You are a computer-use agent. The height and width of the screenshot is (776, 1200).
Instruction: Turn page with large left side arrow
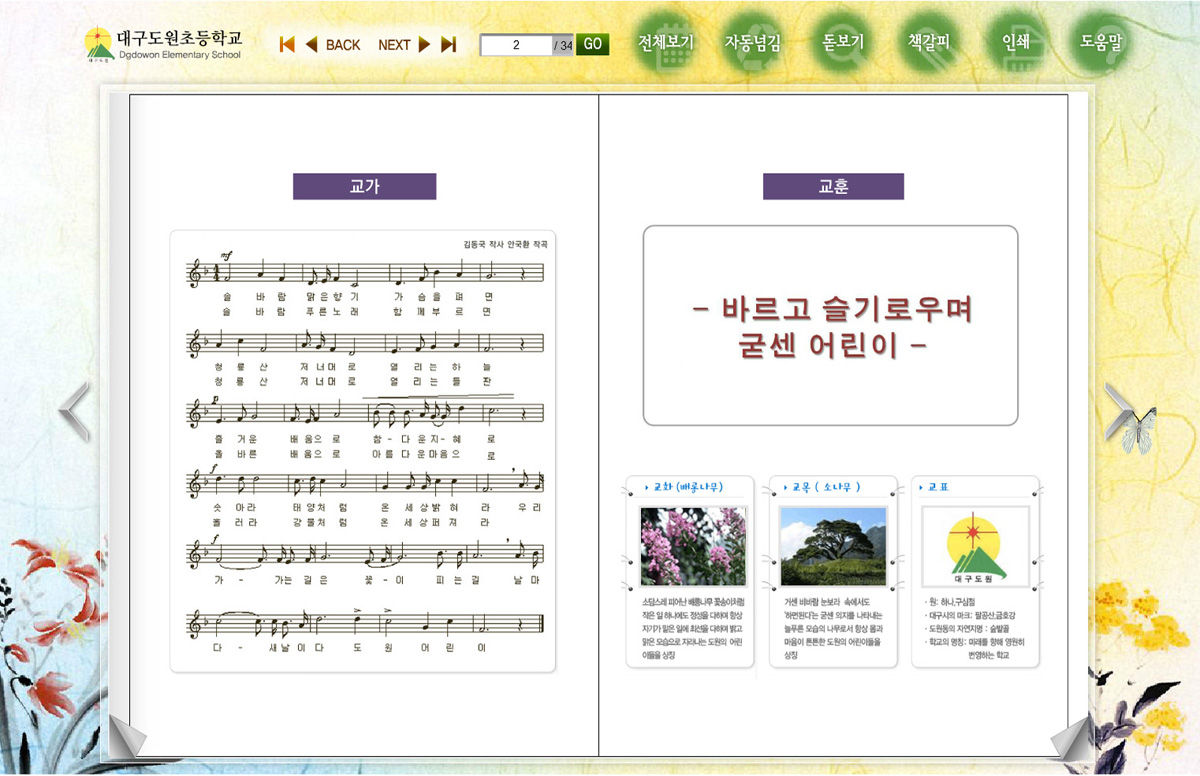[74, 411]
